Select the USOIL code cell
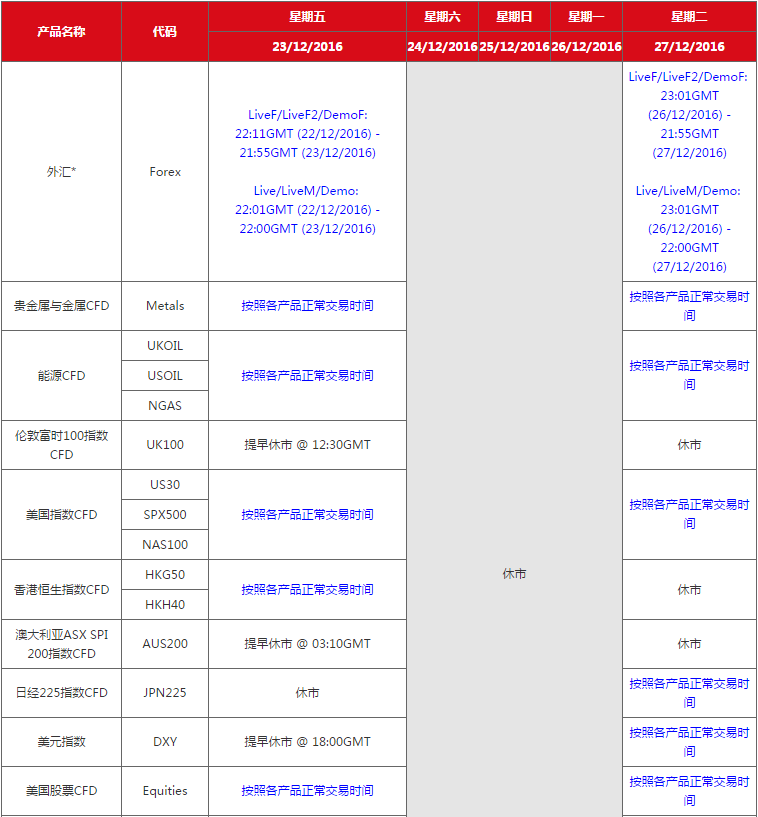 [165, 376]
